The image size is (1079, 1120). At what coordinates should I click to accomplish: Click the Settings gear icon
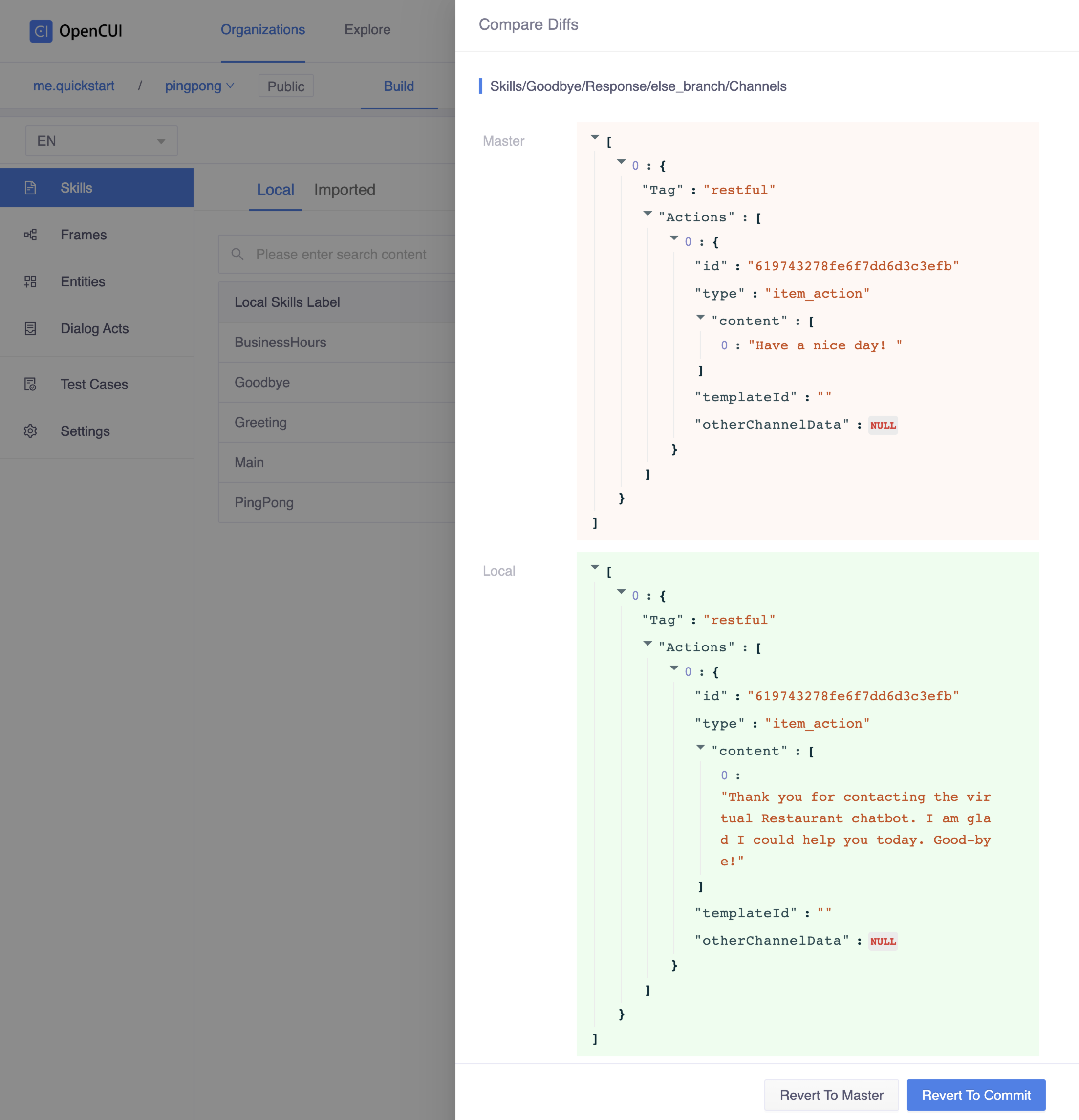tap(30, 431)
